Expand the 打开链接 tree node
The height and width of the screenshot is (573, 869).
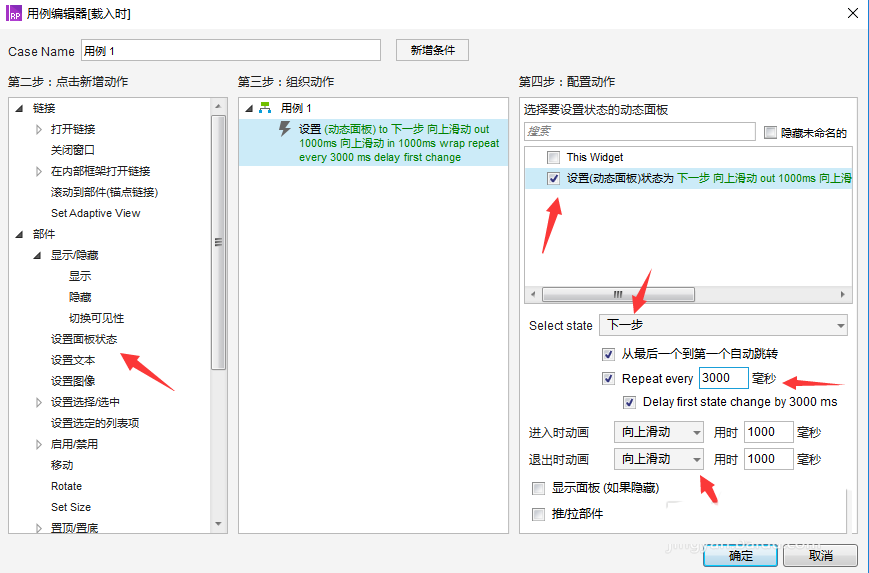(39, 129)
